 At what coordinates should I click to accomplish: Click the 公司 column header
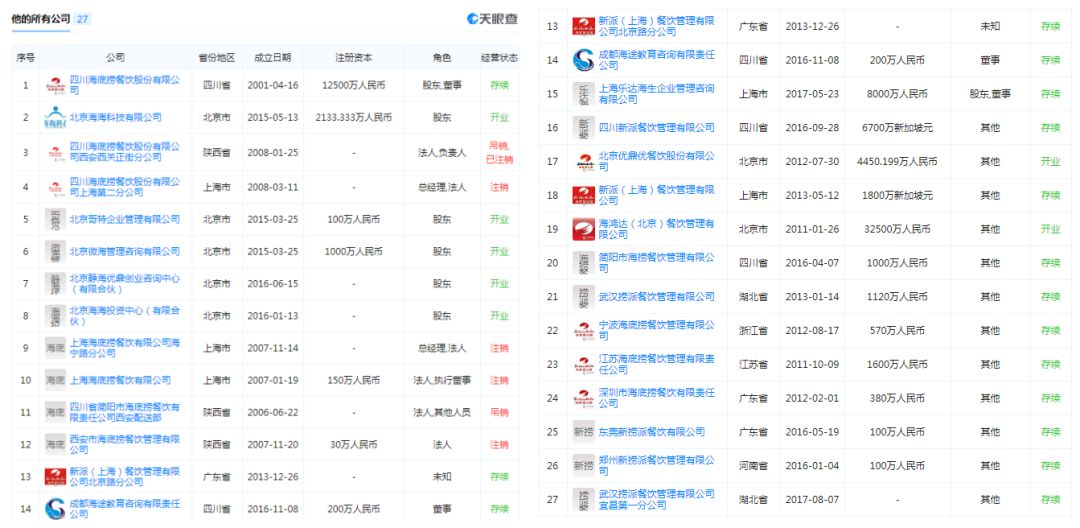click(116, 58)
